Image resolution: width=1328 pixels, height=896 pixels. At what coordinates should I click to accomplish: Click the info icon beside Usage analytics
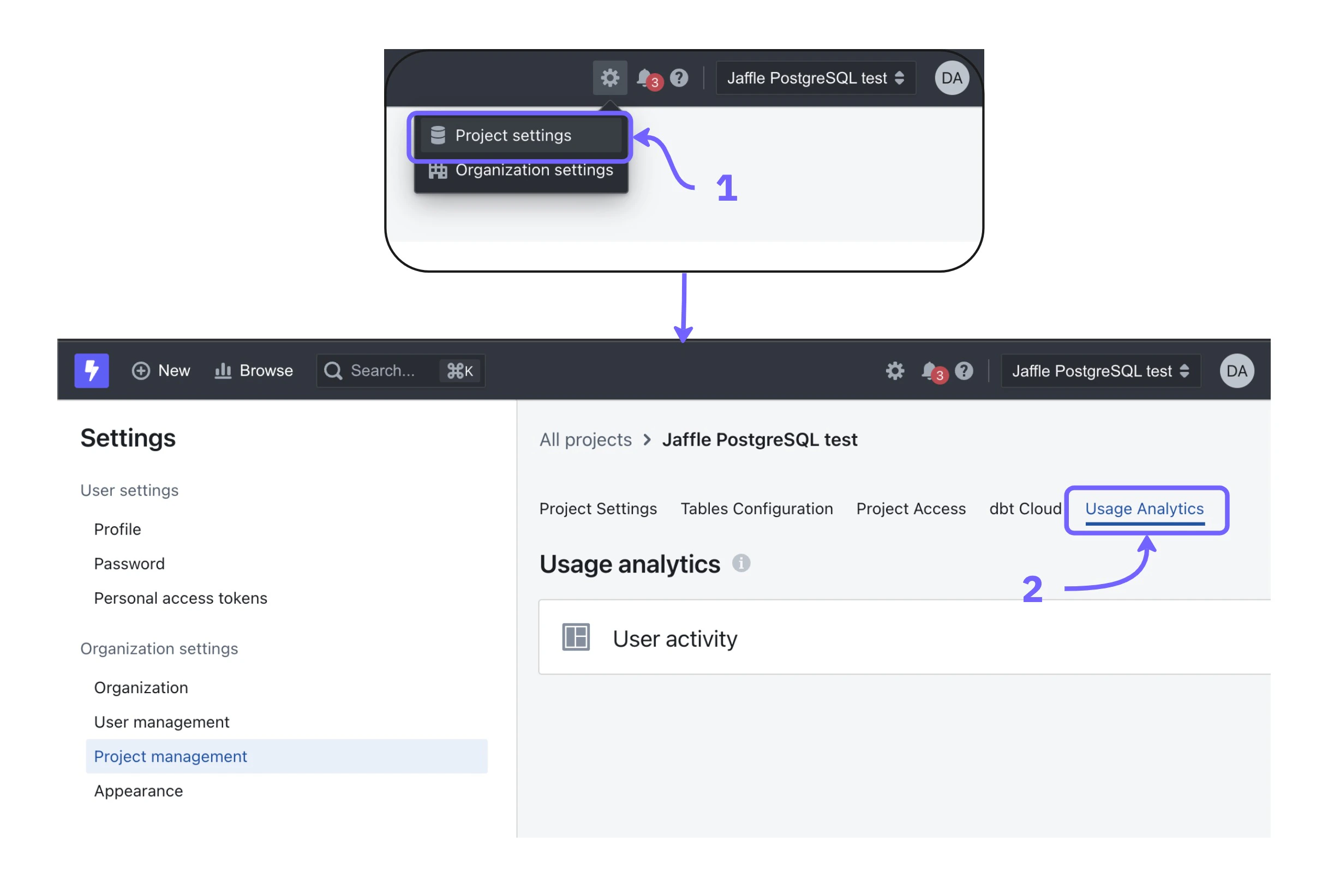(x=741, y=563)
